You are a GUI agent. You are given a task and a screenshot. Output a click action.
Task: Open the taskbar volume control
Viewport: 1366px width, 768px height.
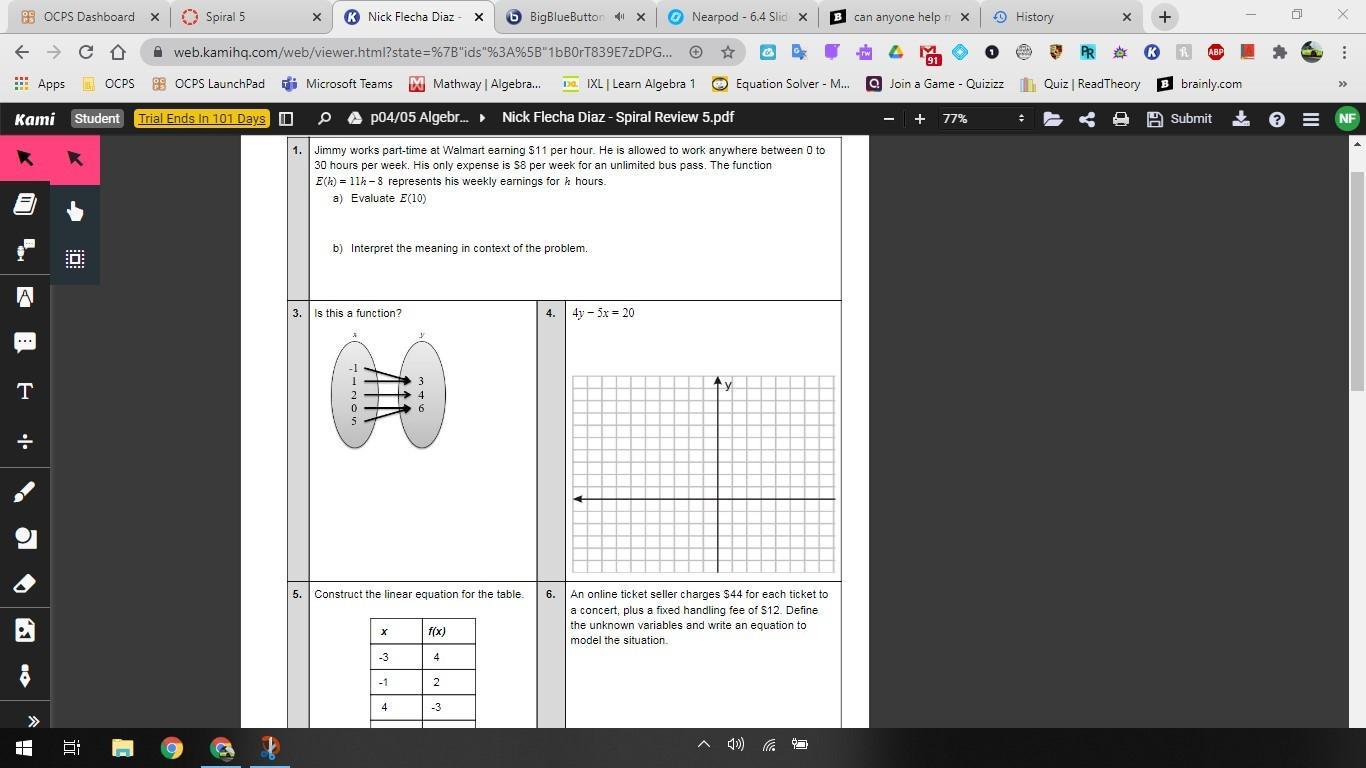736,744
